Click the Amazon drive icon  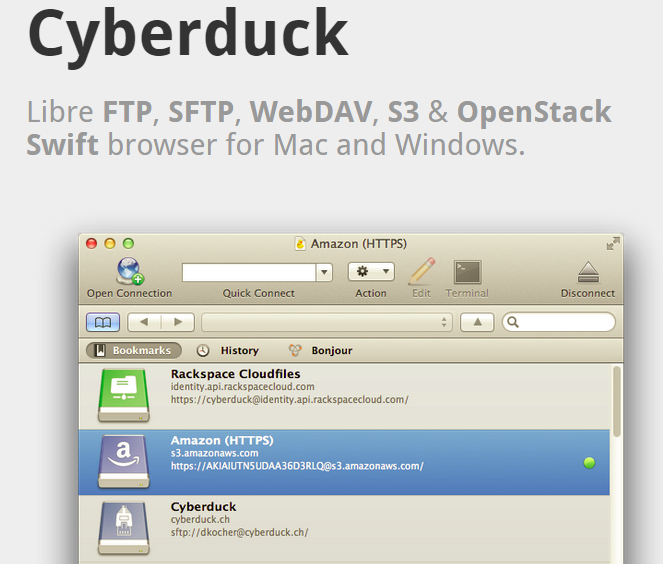[123, 462]
